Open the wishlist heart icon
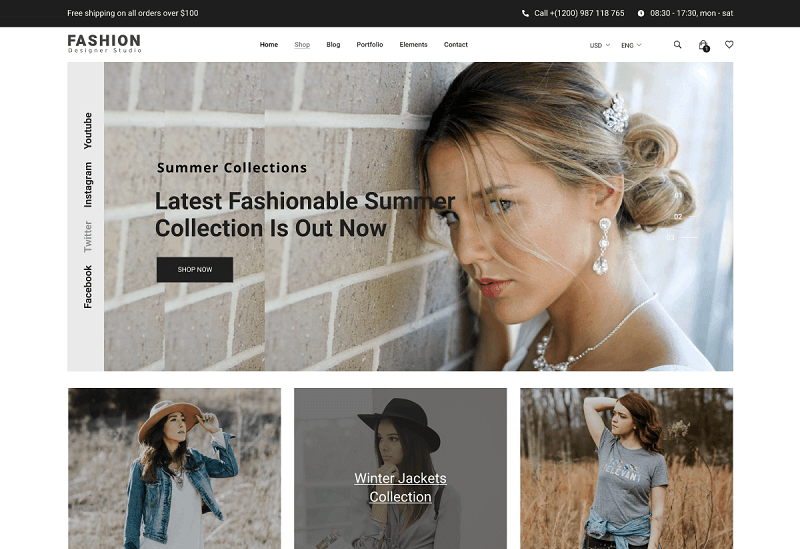This screenshot has height=549, width=800. click(729, 44)
